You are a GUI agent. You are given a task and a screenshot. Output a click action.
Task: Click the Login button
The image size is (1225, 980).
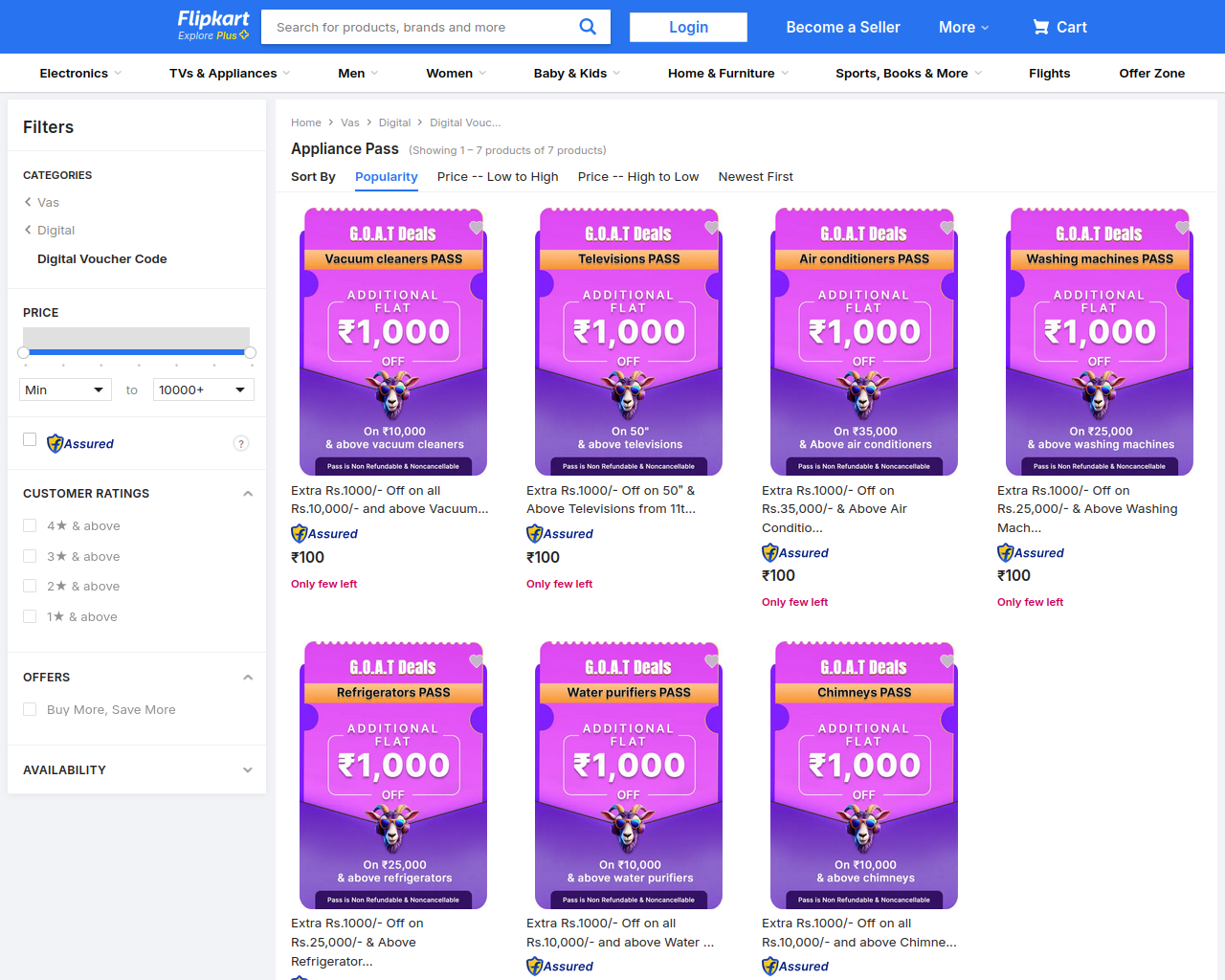(688, 27)
